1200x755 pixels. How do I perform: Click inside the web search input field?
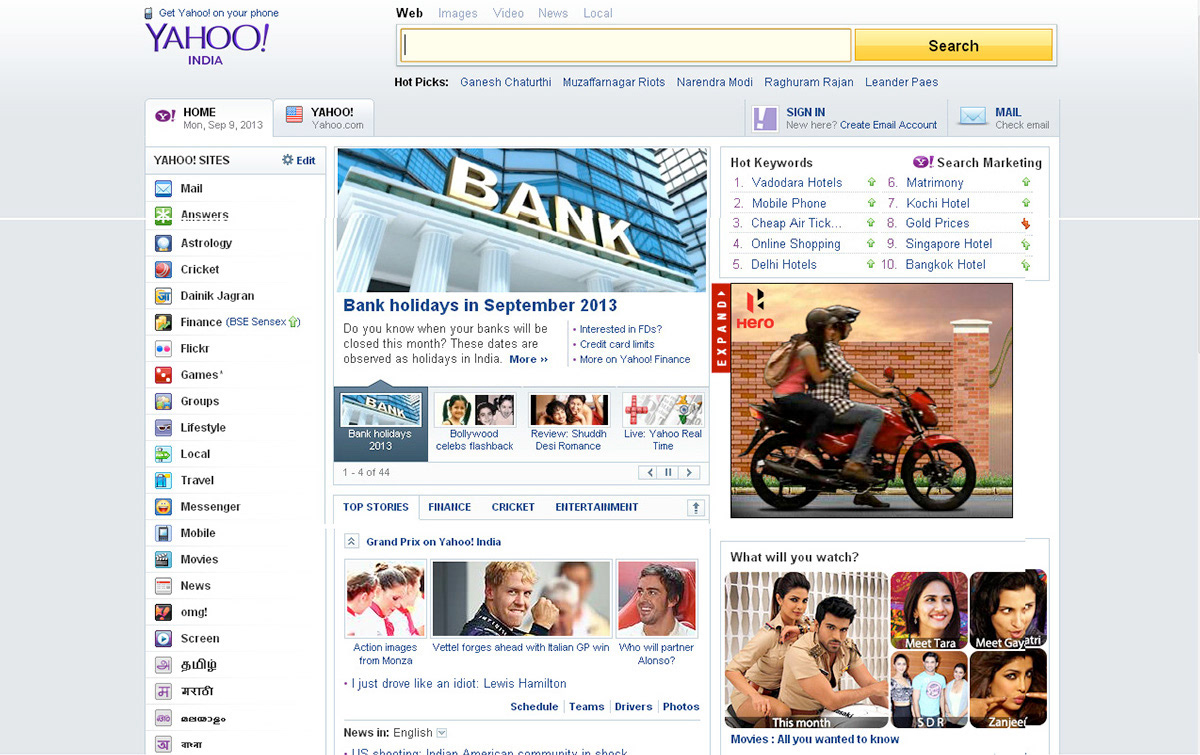click(627, 45)
